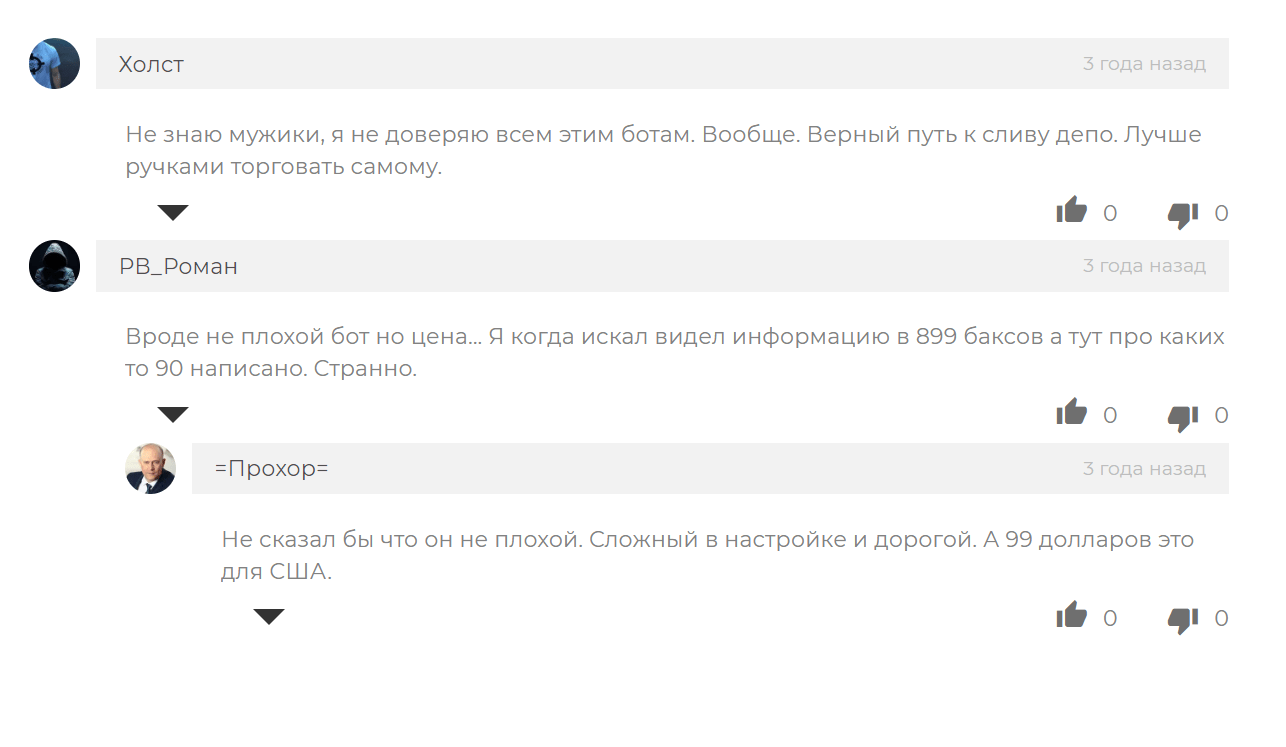The width and height of the screenshot is (1286, 747).
Task: Click PB_Роман's hooded avatar picture
Action: (x=55, y=266)
